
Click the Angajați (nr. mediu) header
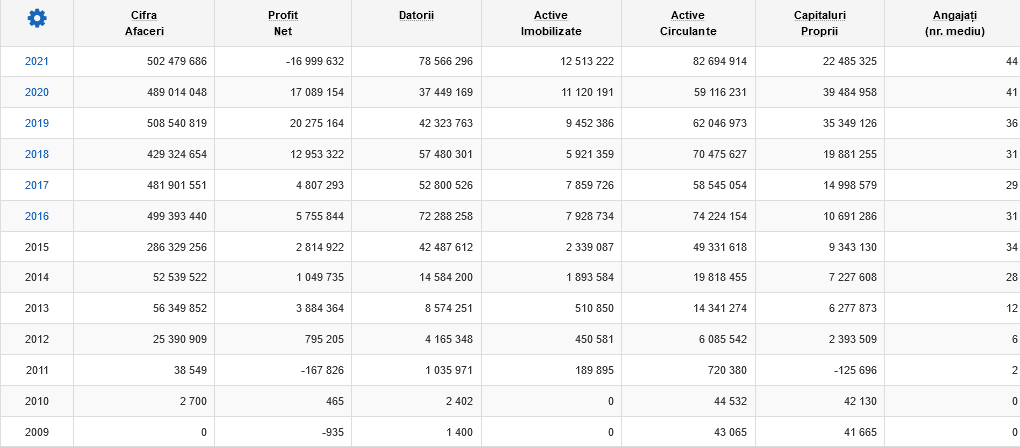[955, 23]
